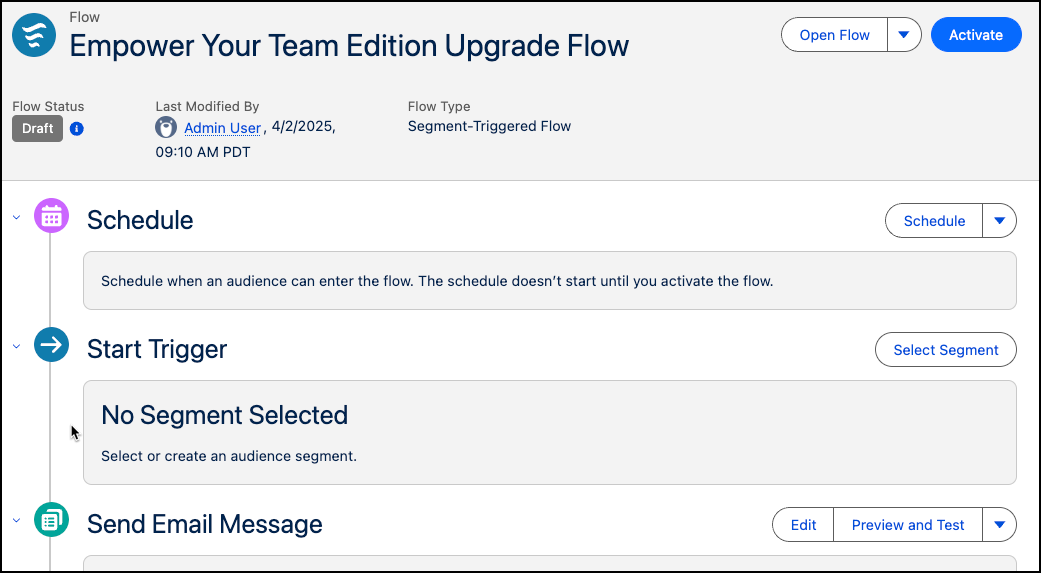Image resolution: width=1041 pixels, height=573 pixels.
Task: Click the teal Send Email Message icon
Action: click(52, 520)
